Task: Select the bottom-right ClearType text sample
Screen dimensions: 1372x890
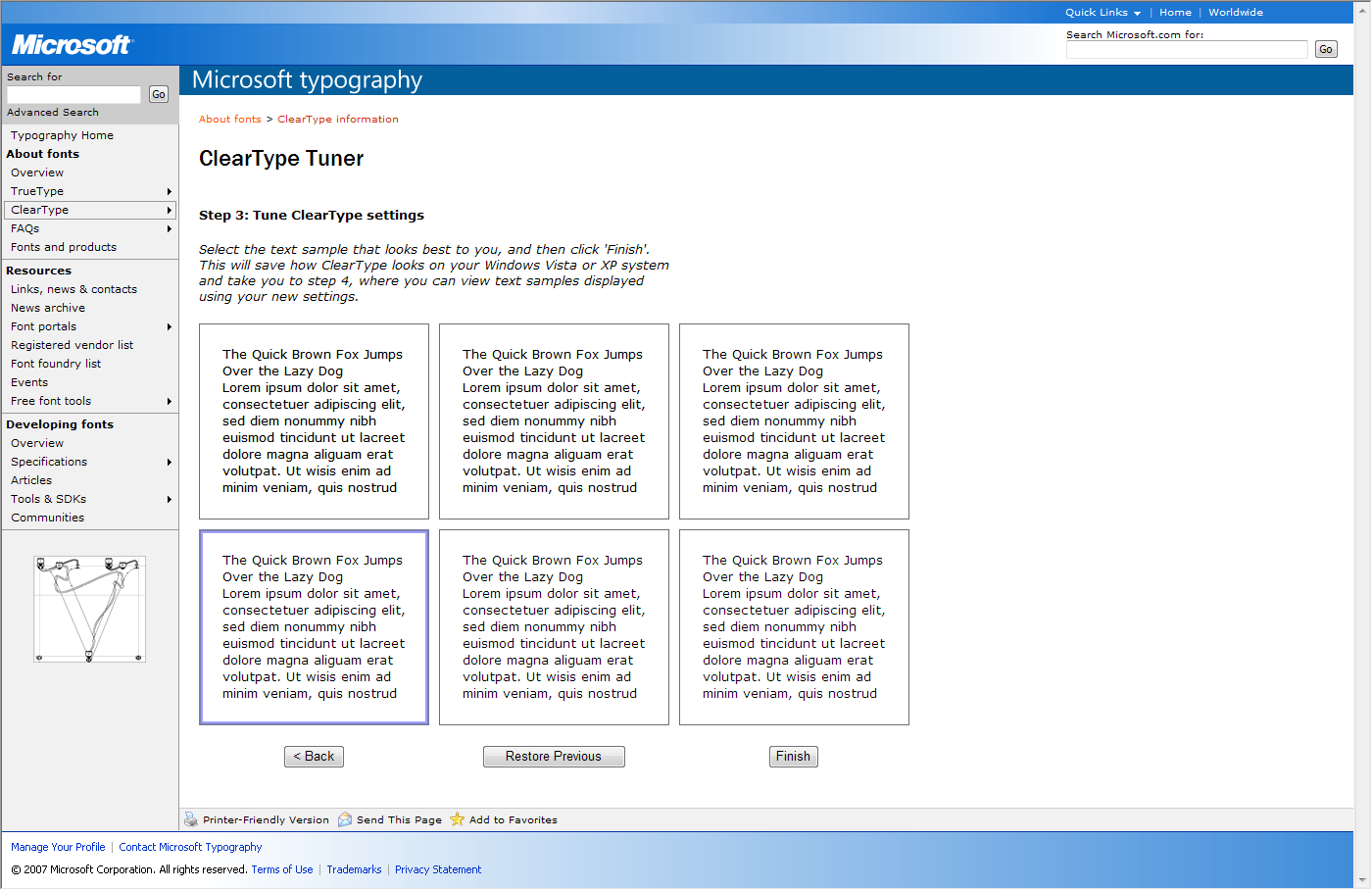Action: click(x=794, y=627)
